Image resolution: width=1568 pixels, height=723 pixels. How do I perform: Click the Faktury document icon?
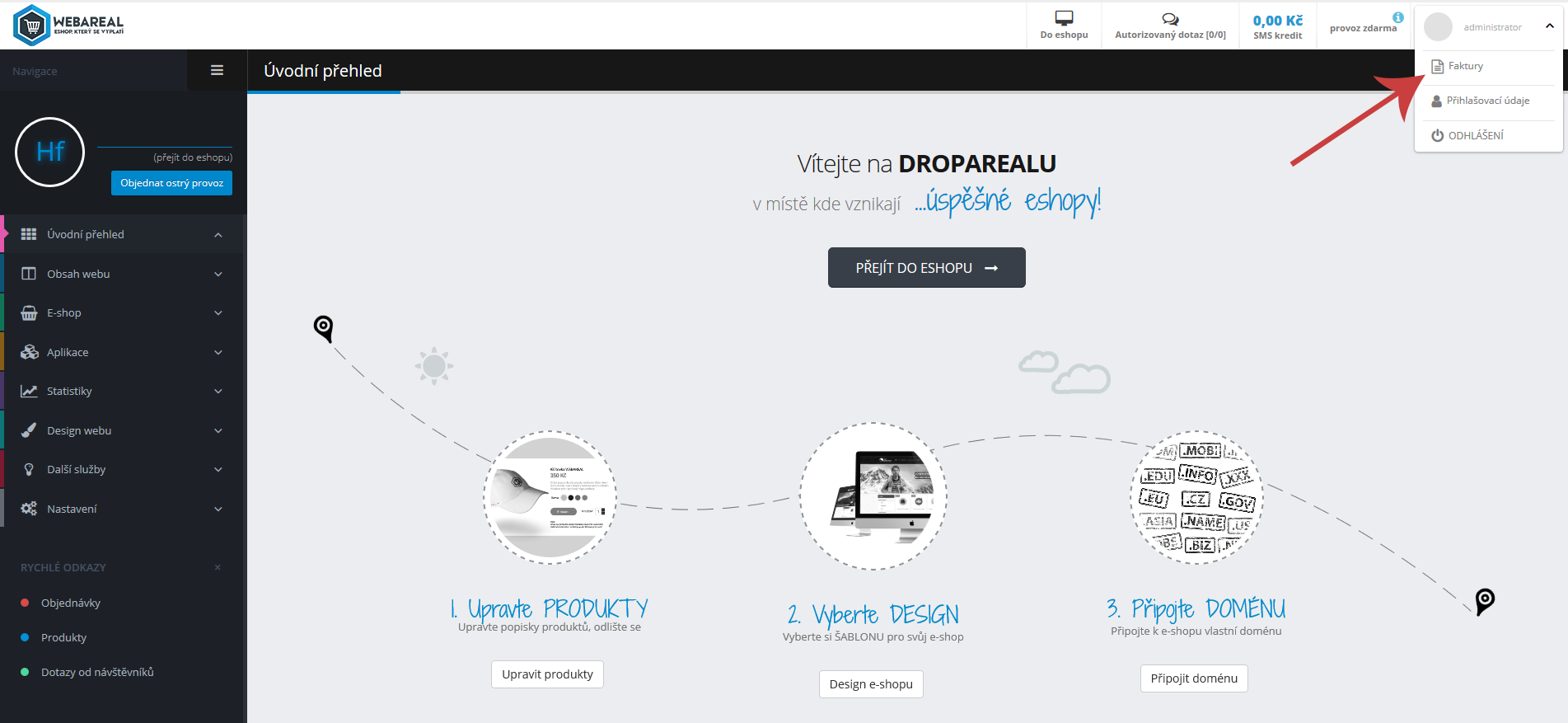(1437, 66)
